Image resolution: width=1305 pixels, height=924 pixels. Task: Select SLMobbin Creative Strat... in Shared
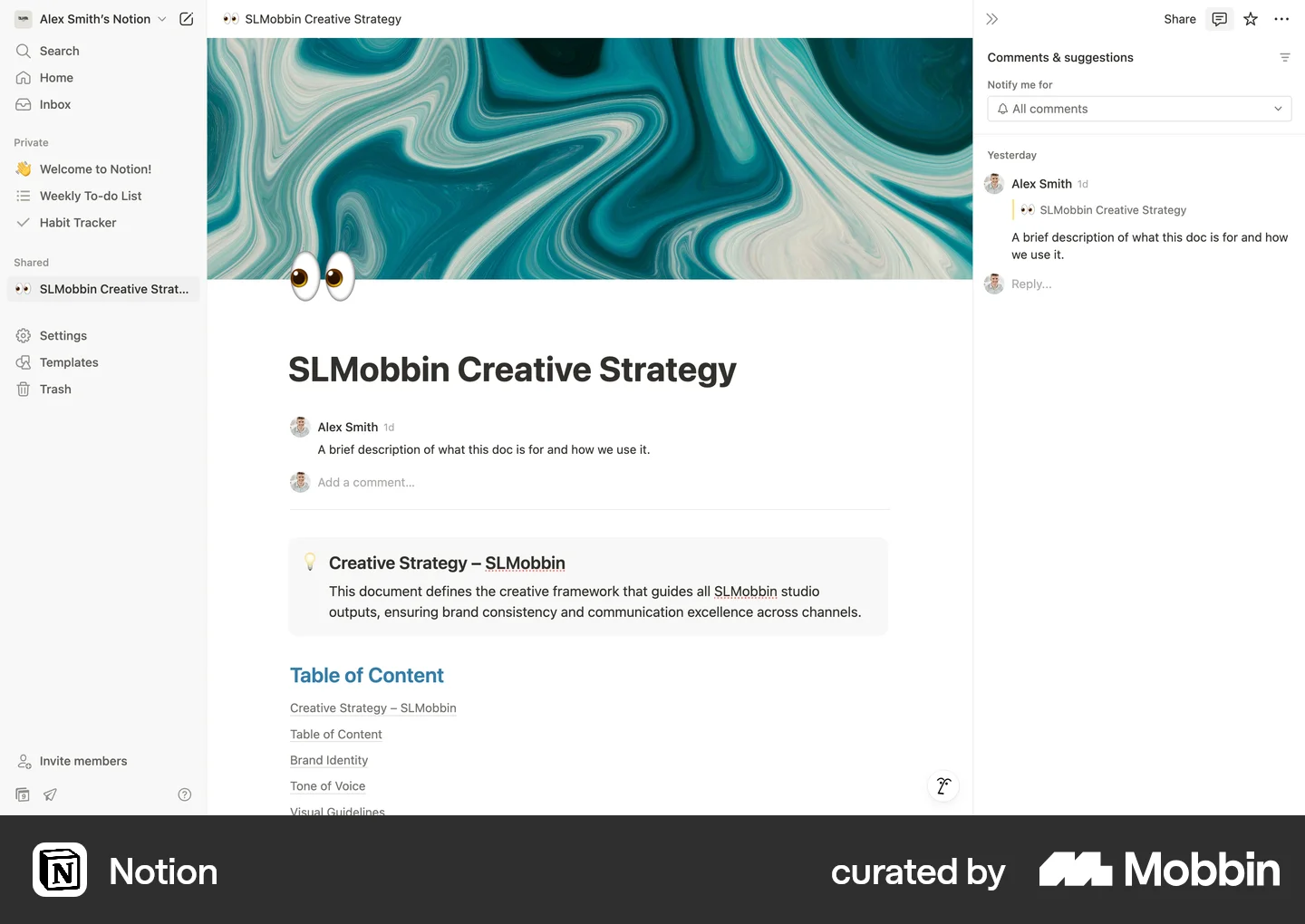point(103,289)
